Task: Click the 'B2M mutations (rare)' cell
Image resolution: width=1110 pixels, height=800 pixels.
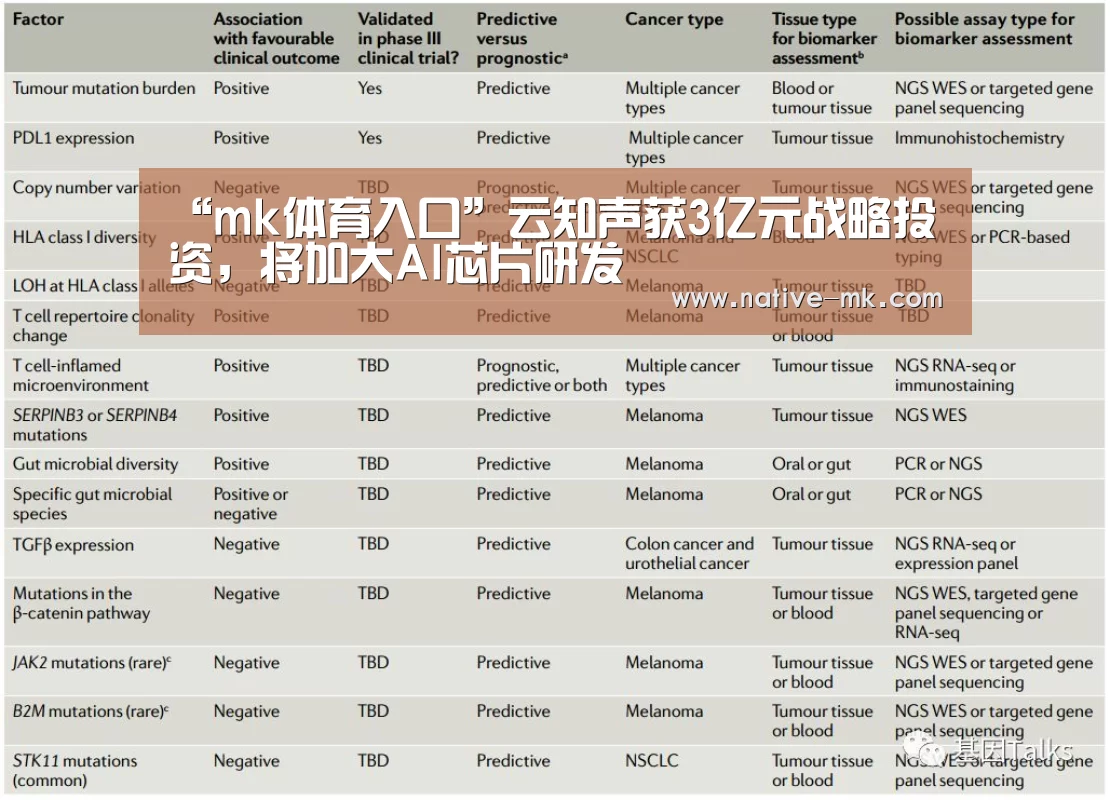Action: point(91,712)
